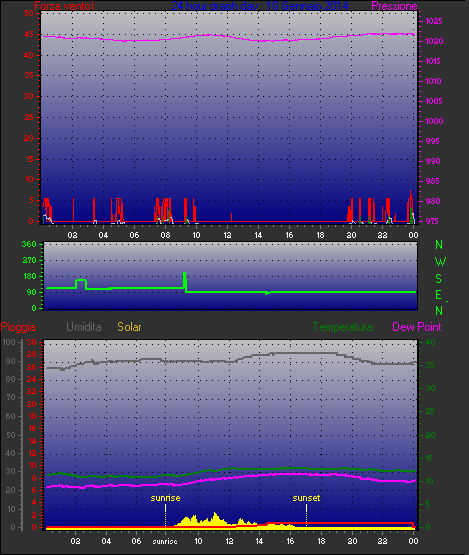
Task: Click the 12 hour tick on wind chart
Action: 227,235
